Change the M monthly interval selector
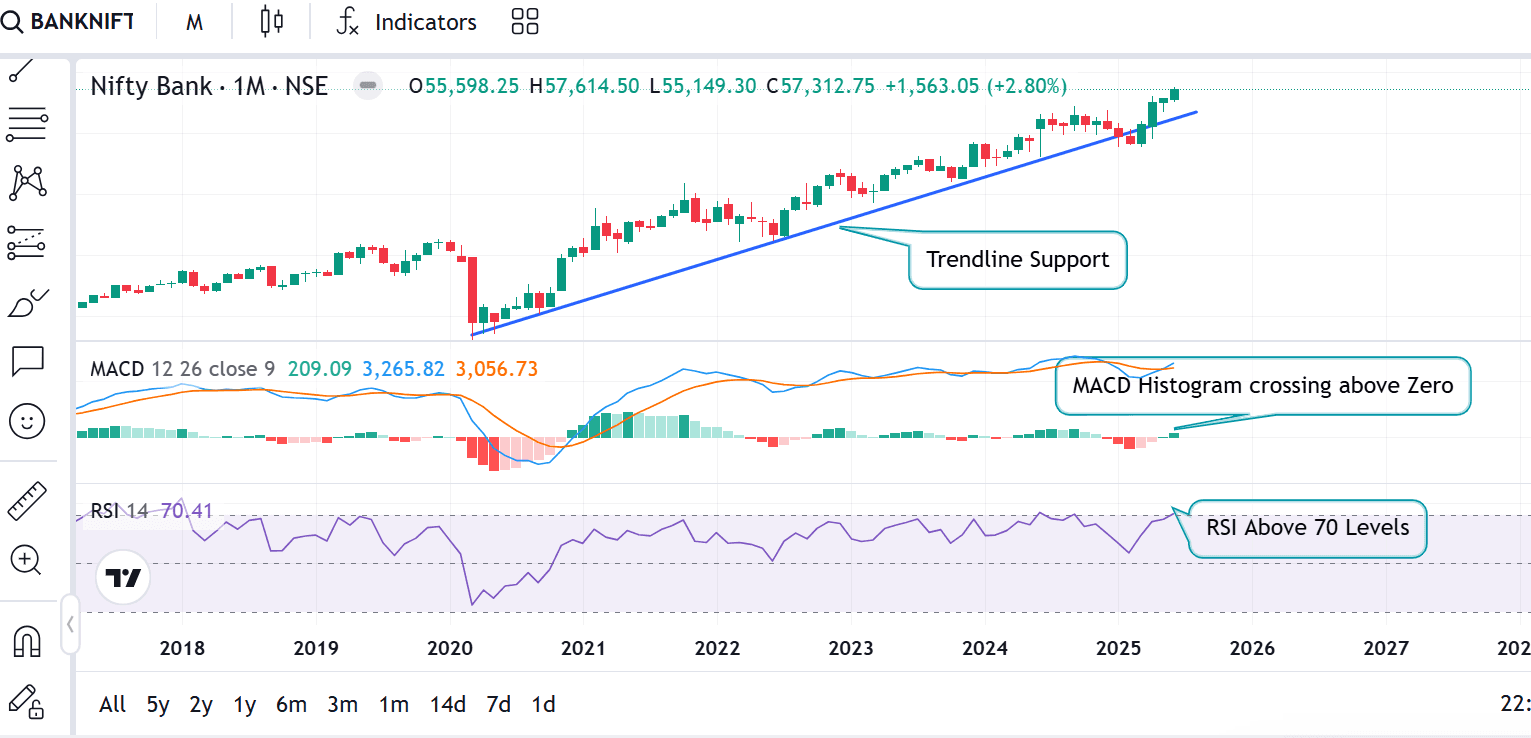1531x738 pixels. point(194,22)
